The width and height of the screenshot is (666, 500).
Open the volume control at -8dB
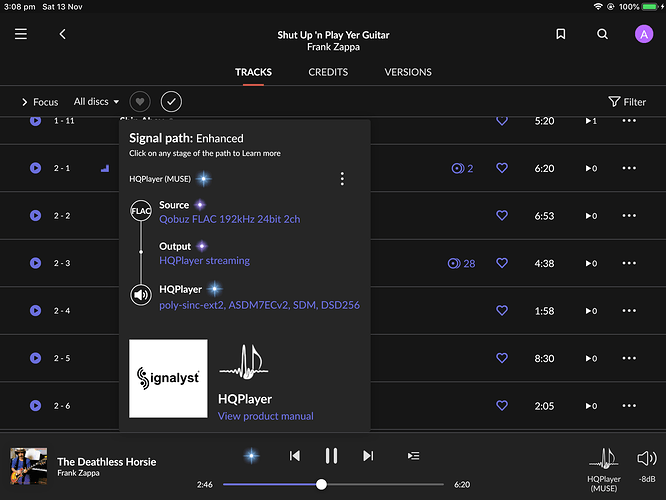[647, 466]
